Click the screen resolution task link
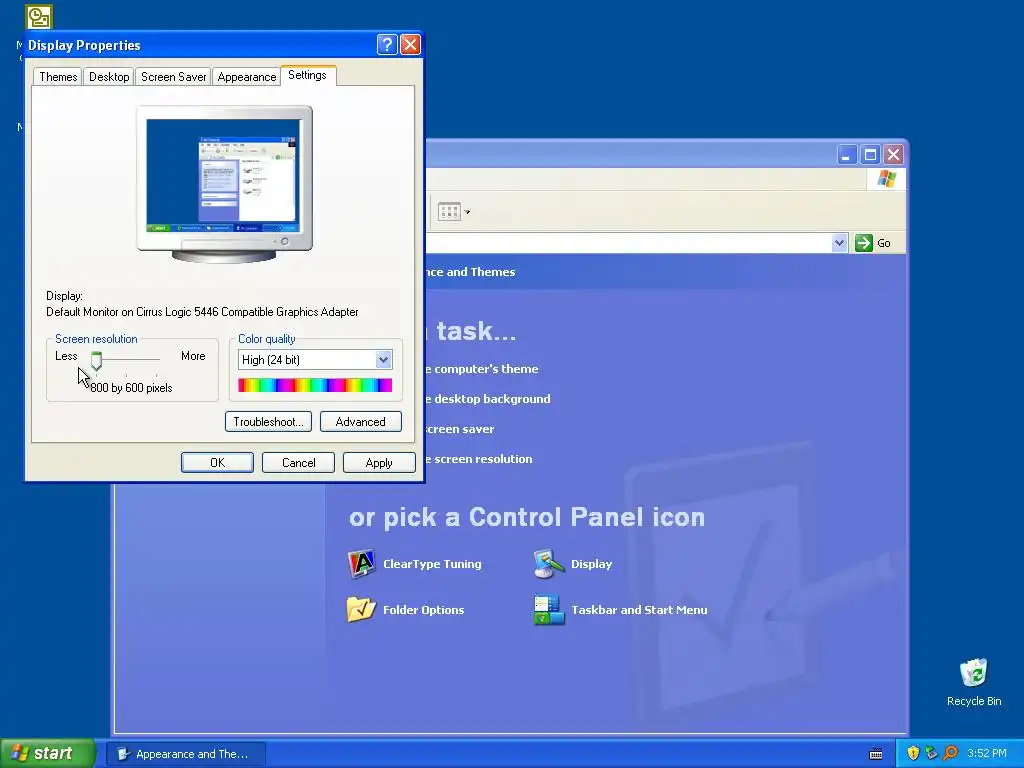Screen dimensions: 1024x768 pos(479,458)
